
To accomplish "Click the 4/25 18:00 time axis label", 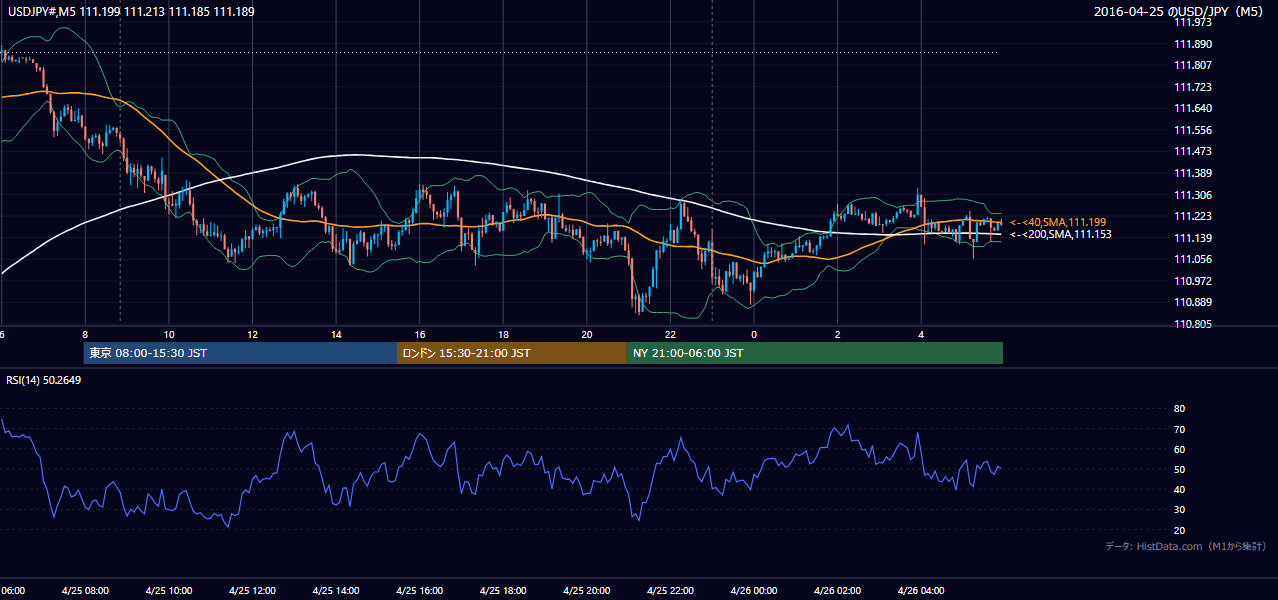I will click(x=503, y=590).
